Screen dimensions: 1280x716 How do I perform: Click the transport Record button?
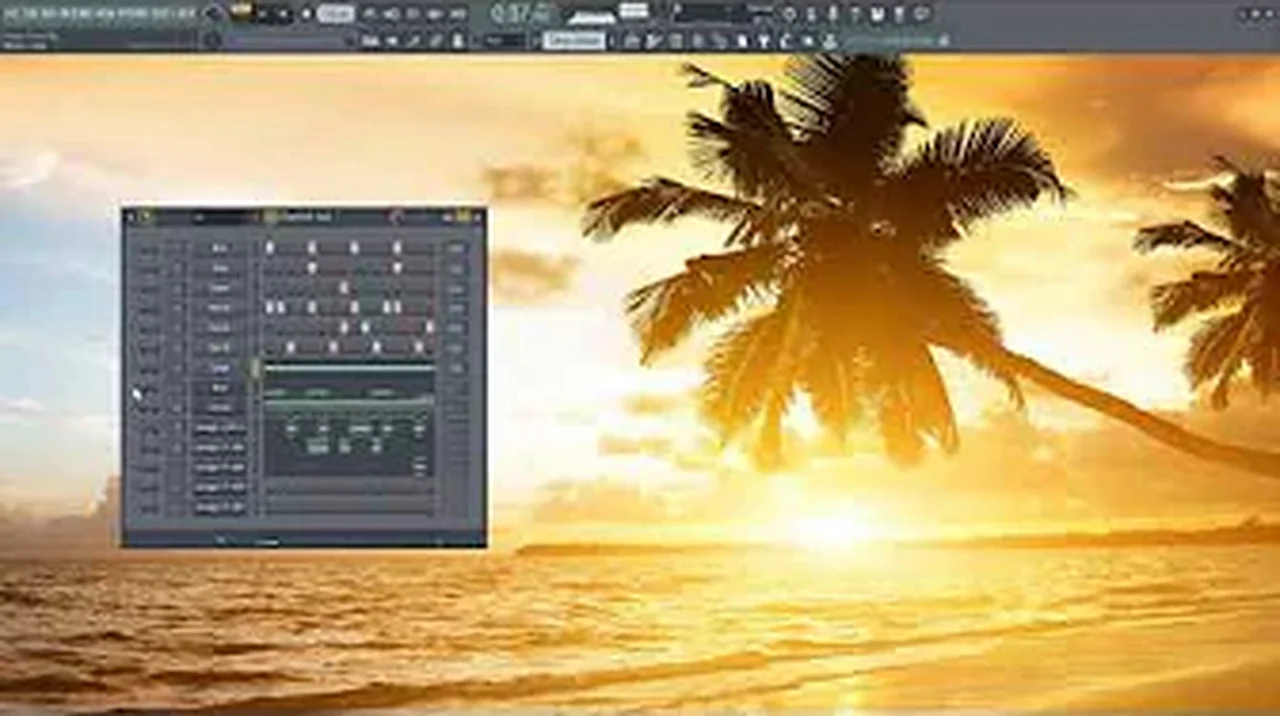pyautogui.click(x=306, y=14)
